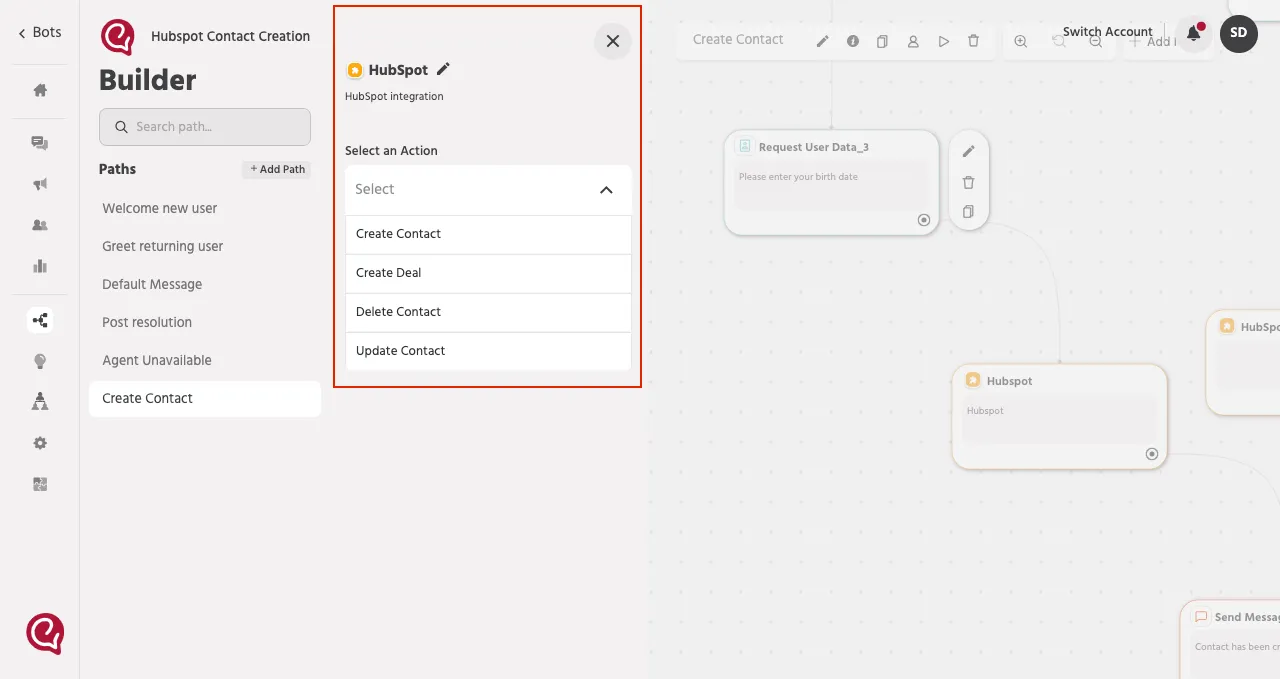This screenshot has height=679, width=1280.
Task: Open the users group icon
Action: tap(40, 225)
